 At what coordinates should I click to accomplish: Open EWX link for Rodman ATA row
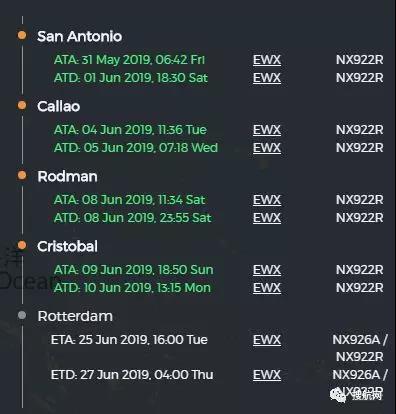tap(267, 200)
